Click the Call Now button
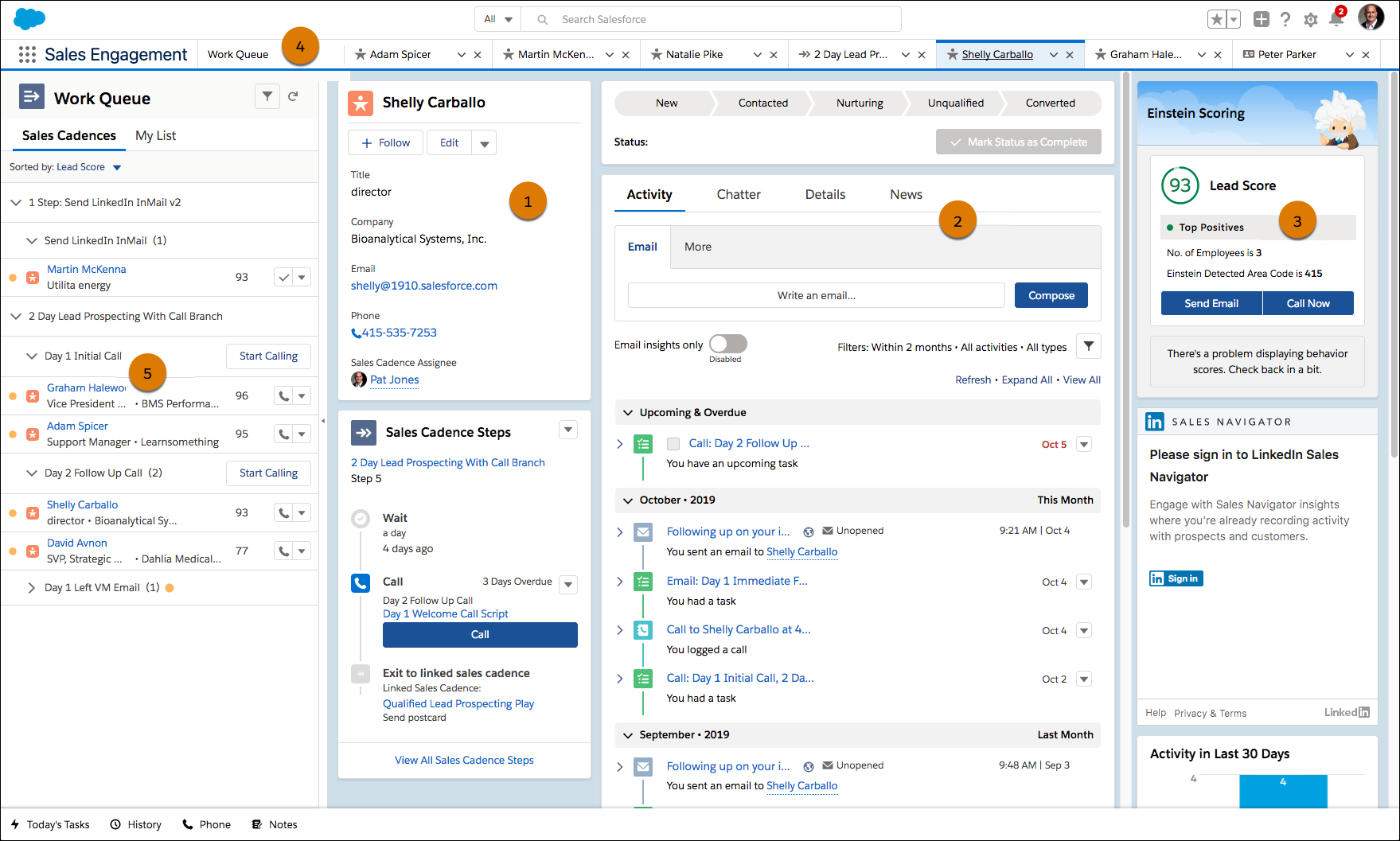This screenshot has height=841, width=1400. click(1308, 303)
